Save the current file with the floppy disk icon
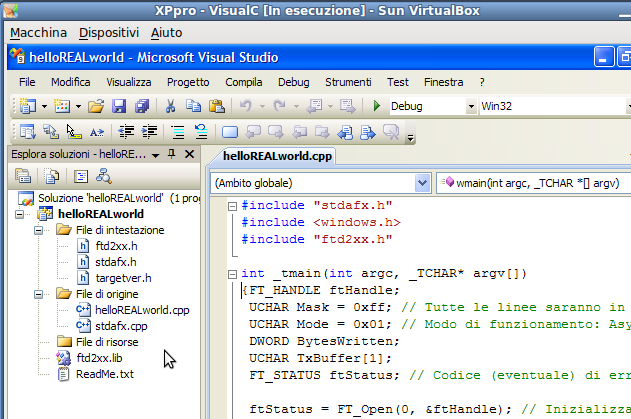631x419 pixels. coord(119,106)
